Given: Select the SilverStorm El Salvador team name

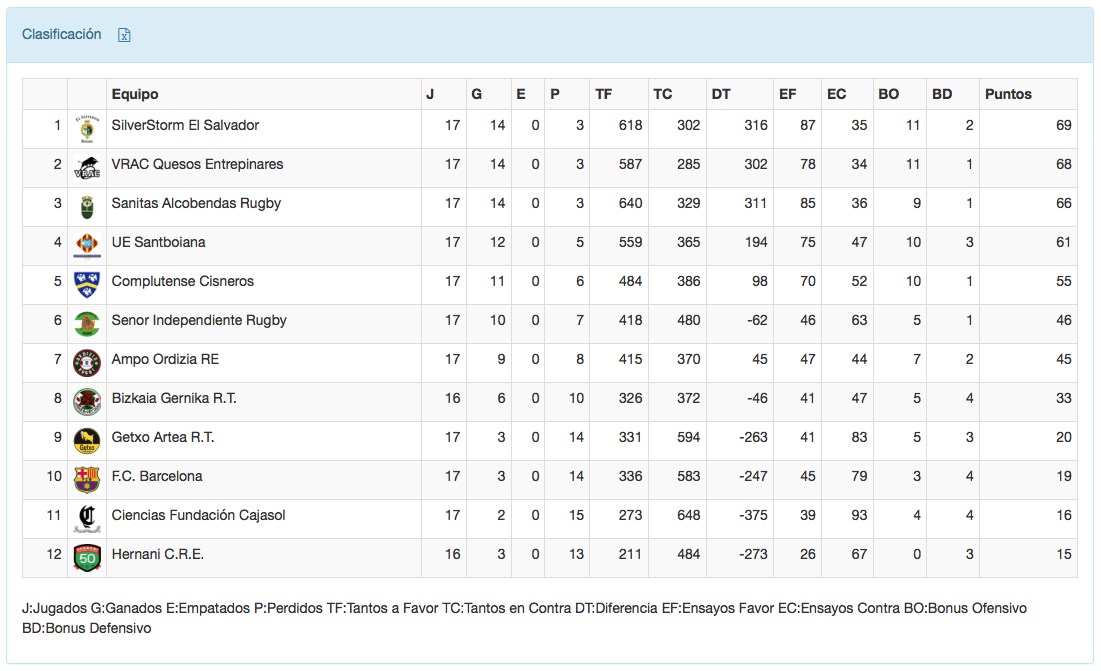Looking at the screenshot, I should 185,126.
